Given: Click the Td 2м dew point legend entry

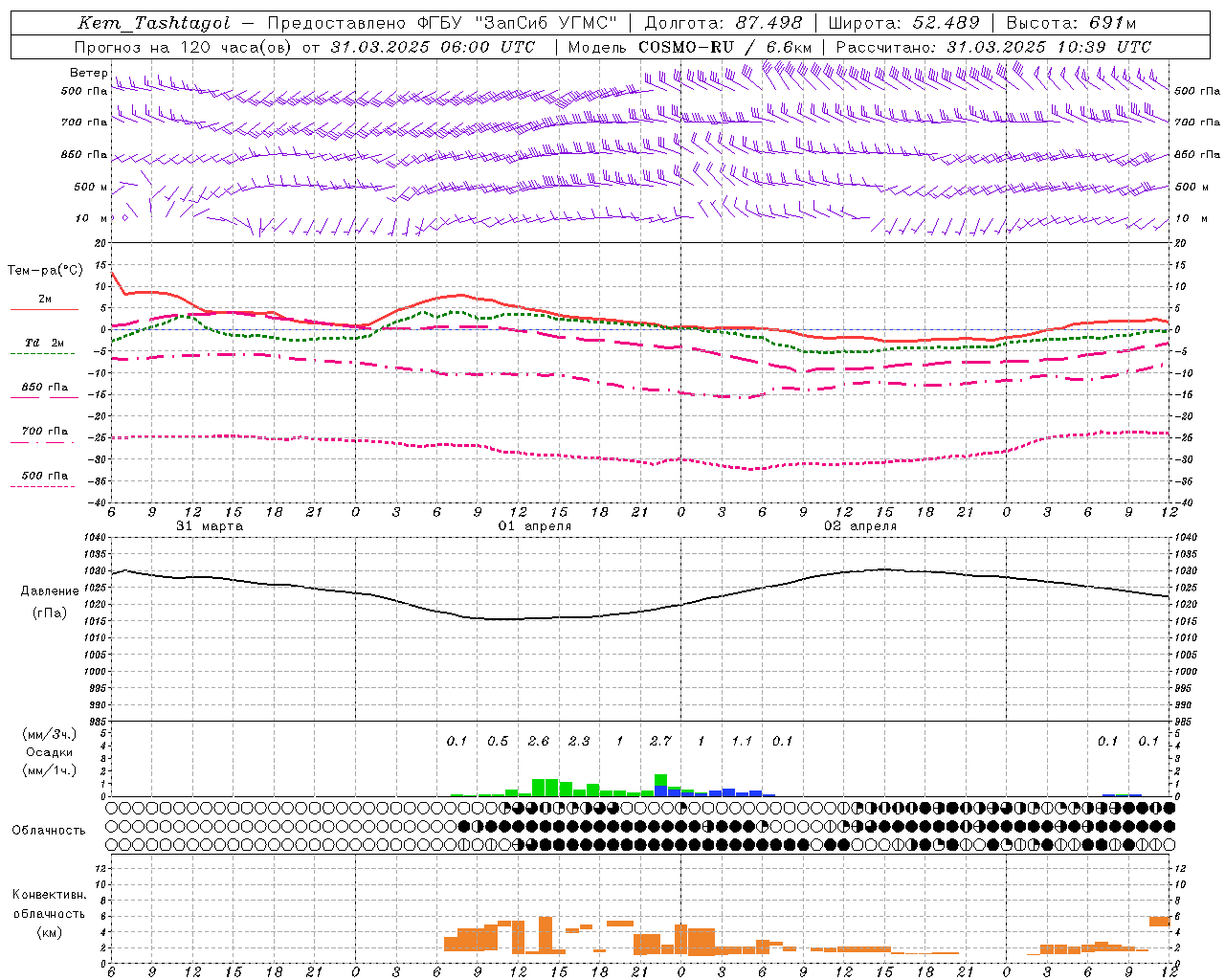Looking at the screenshot, I should point(44,343).
